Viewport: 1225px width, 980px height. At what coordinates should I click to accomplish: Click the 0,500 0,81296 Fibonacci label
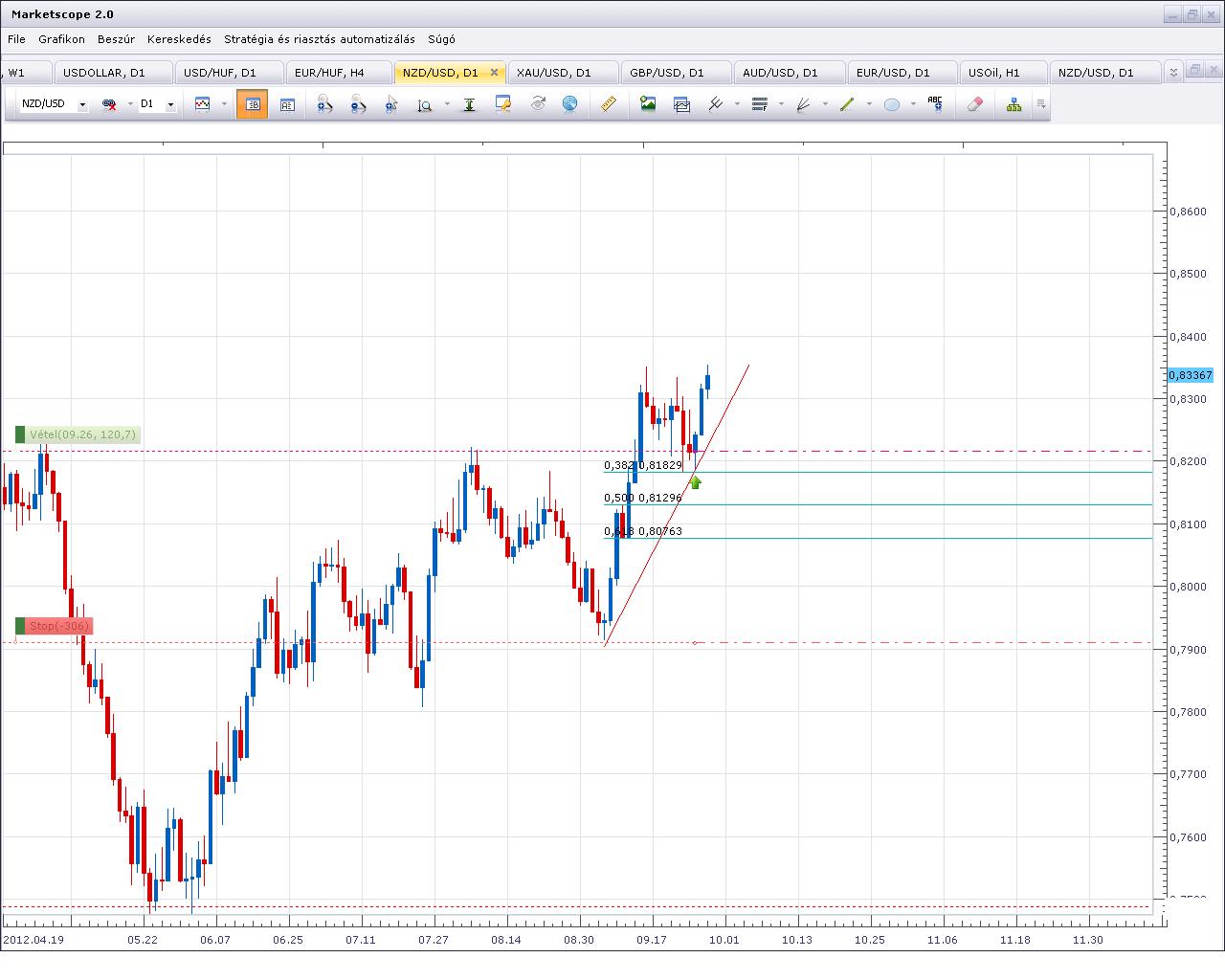coord(643,498)
